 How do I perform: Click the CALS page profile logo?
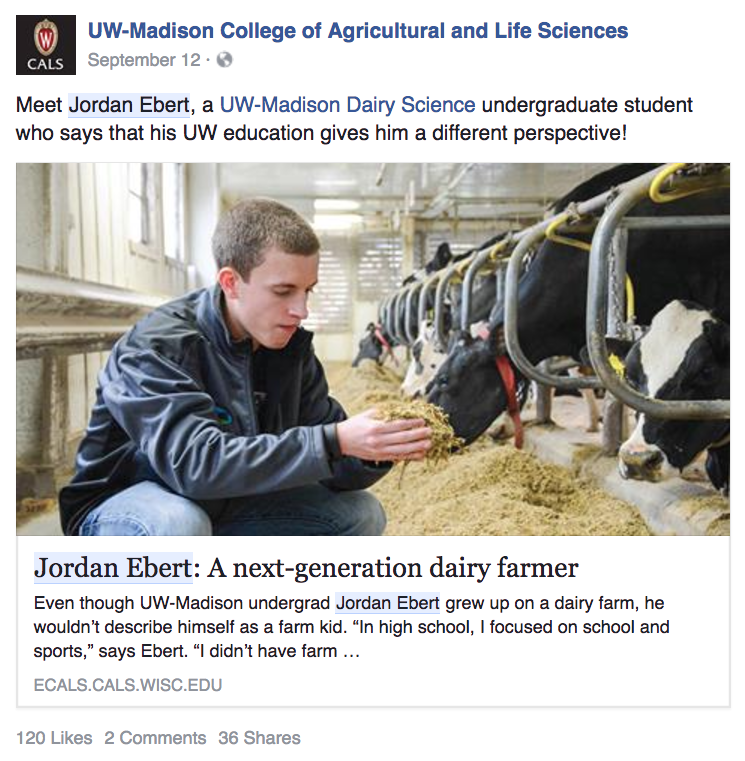click(x=45, y=45)
